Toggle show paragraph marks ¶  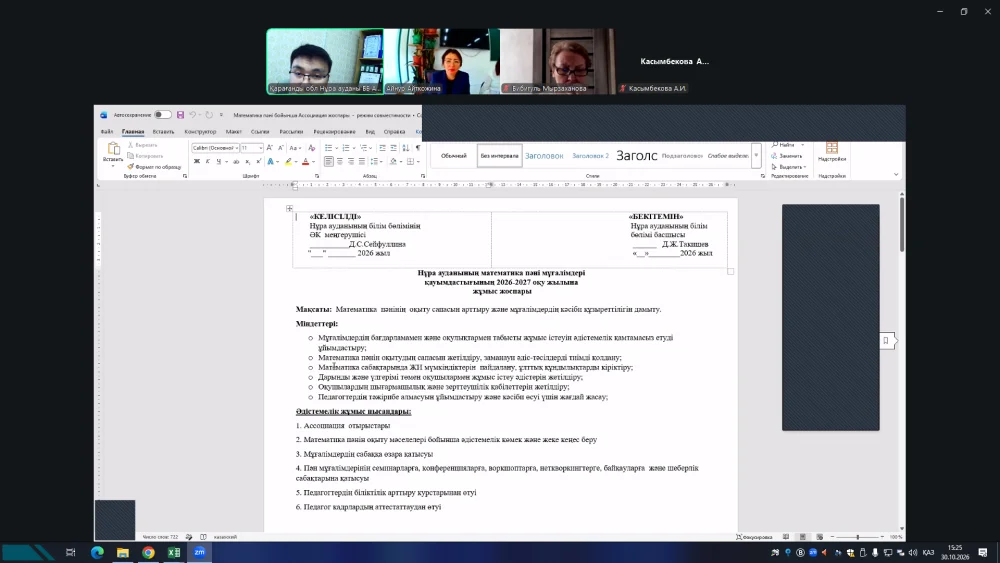point(418,148)
